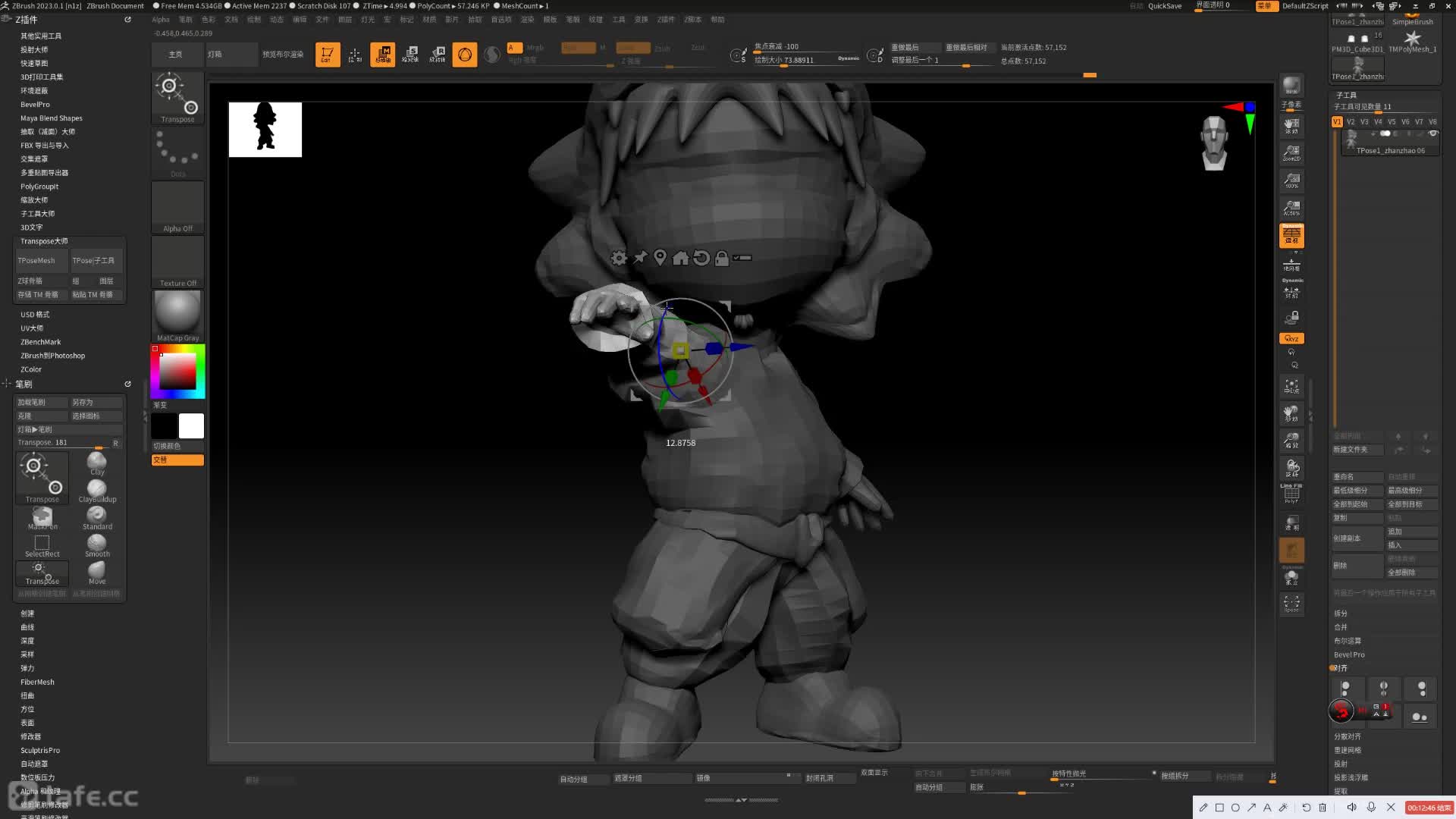Open the Dots stroke selector
Image resolution: width=1456 pixels, height=819 pixels.
pyautogui.click(x=177, y=152)
